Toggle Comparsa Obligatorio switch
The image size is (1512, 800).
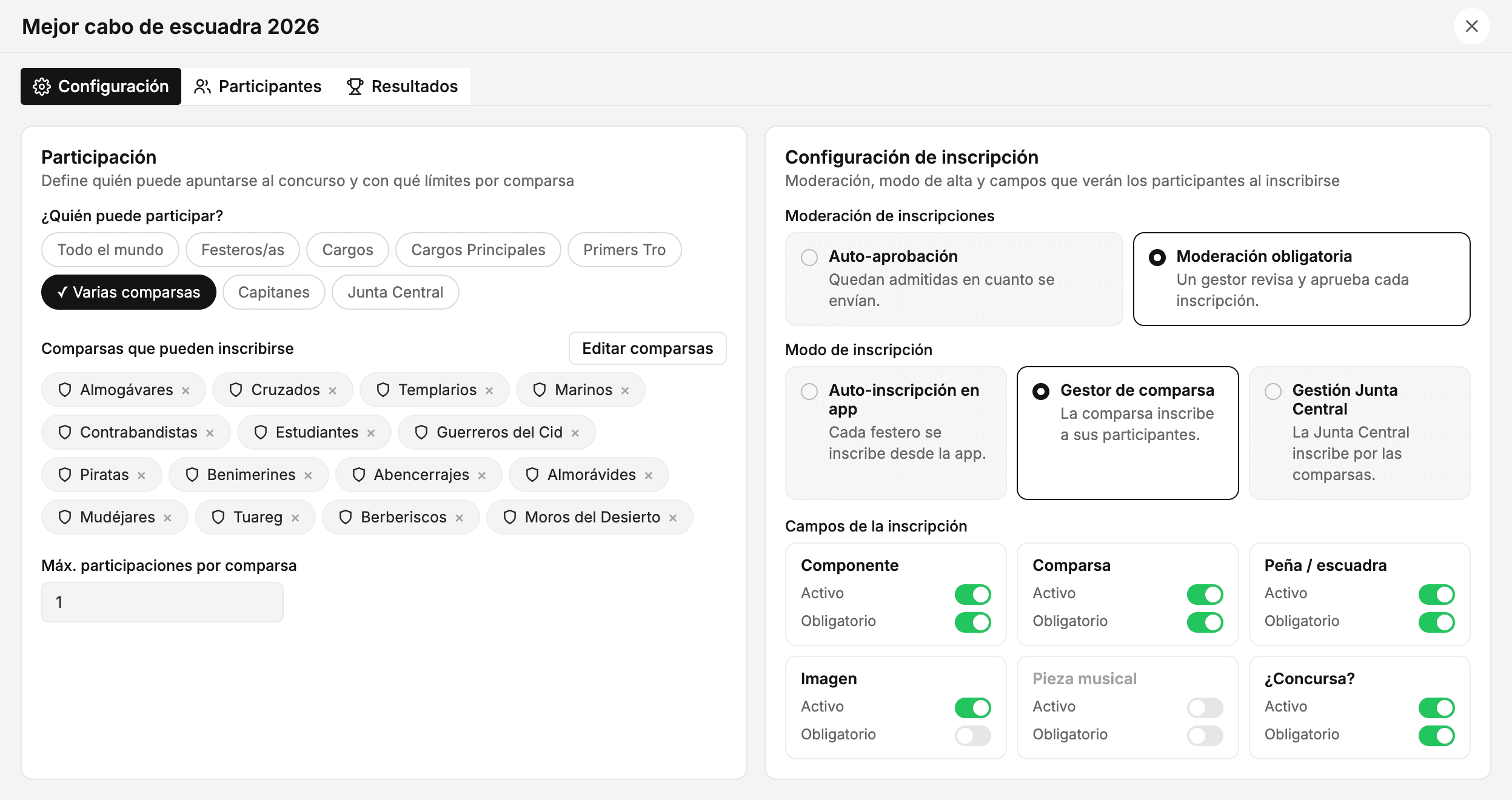pyautogui.click(x=1205, y=622)
